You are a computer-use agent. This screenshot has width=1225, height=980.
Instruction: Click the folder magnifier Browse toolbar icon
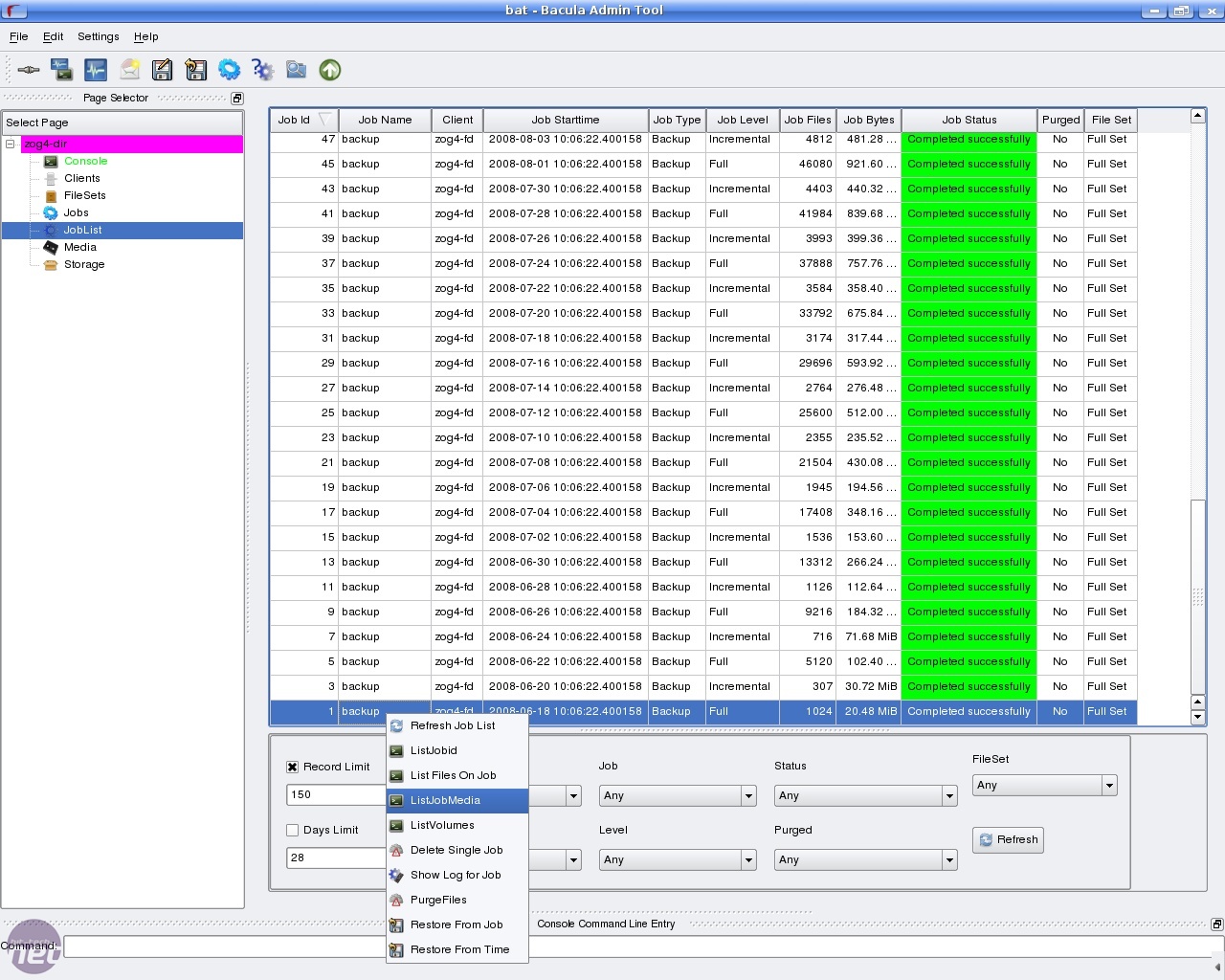(297, 70)
